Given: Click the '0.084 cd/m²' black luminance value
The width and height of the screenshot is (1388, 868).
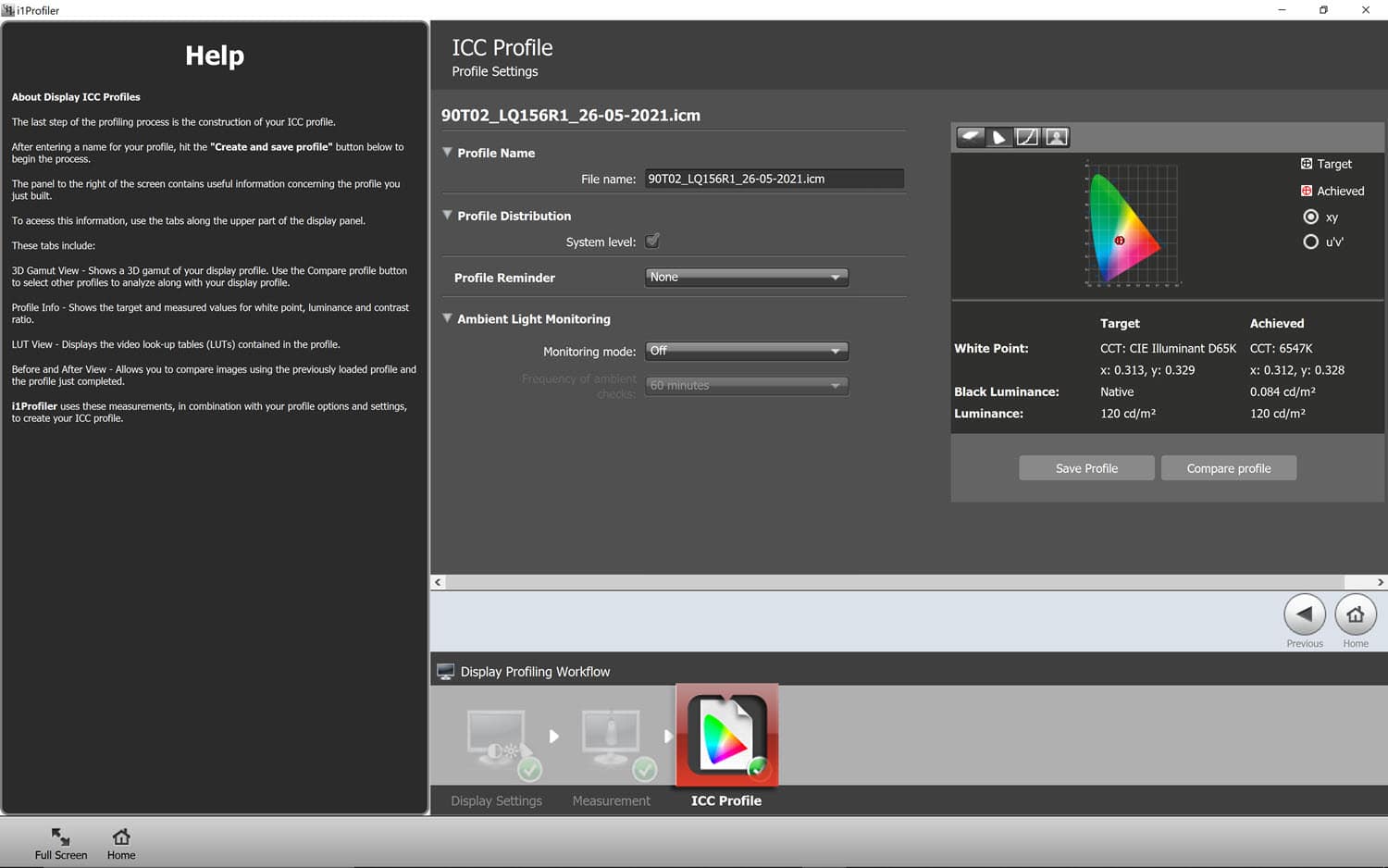Looking at the screenshot, I should (x=1283, y=391).
